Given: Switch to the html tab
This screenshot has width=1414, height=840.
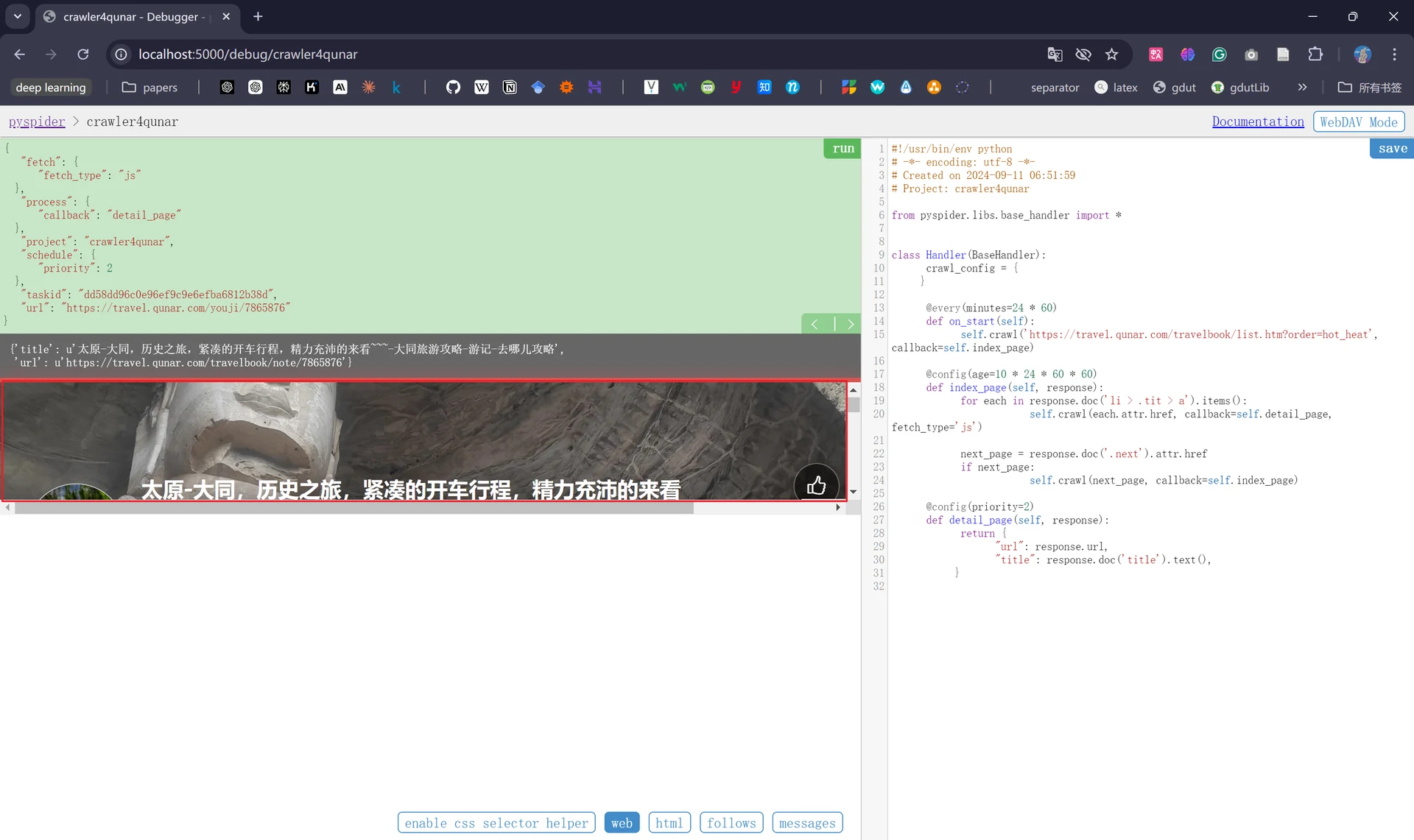Looking at the screenshot, I should (x=669, y=823).
